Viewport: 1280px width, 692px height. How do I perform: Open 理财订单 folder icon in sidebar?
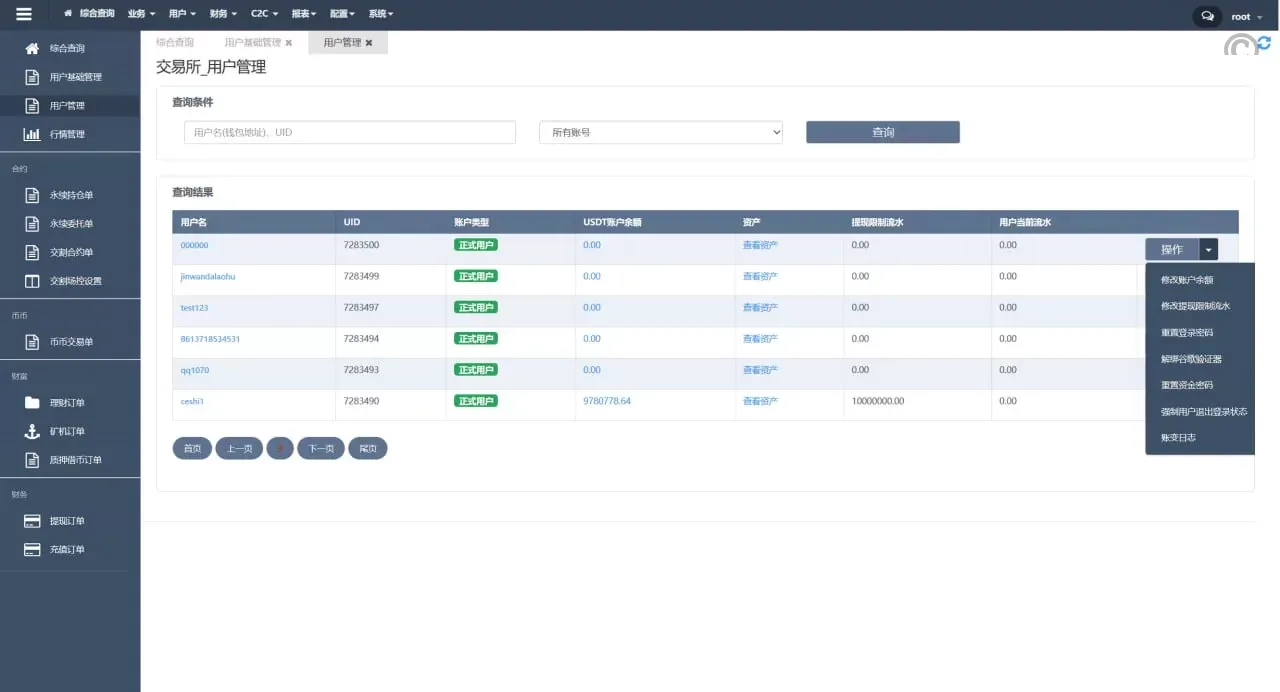pyautogui.click(x=32, y=403)
